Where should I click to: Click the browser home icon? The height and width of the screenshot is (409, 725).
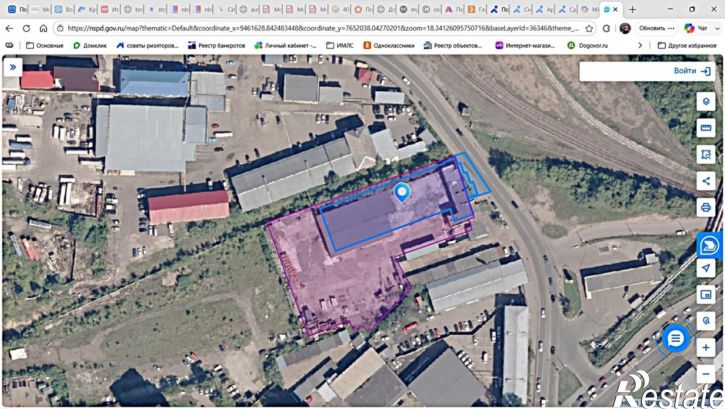(x=43, y=28)
